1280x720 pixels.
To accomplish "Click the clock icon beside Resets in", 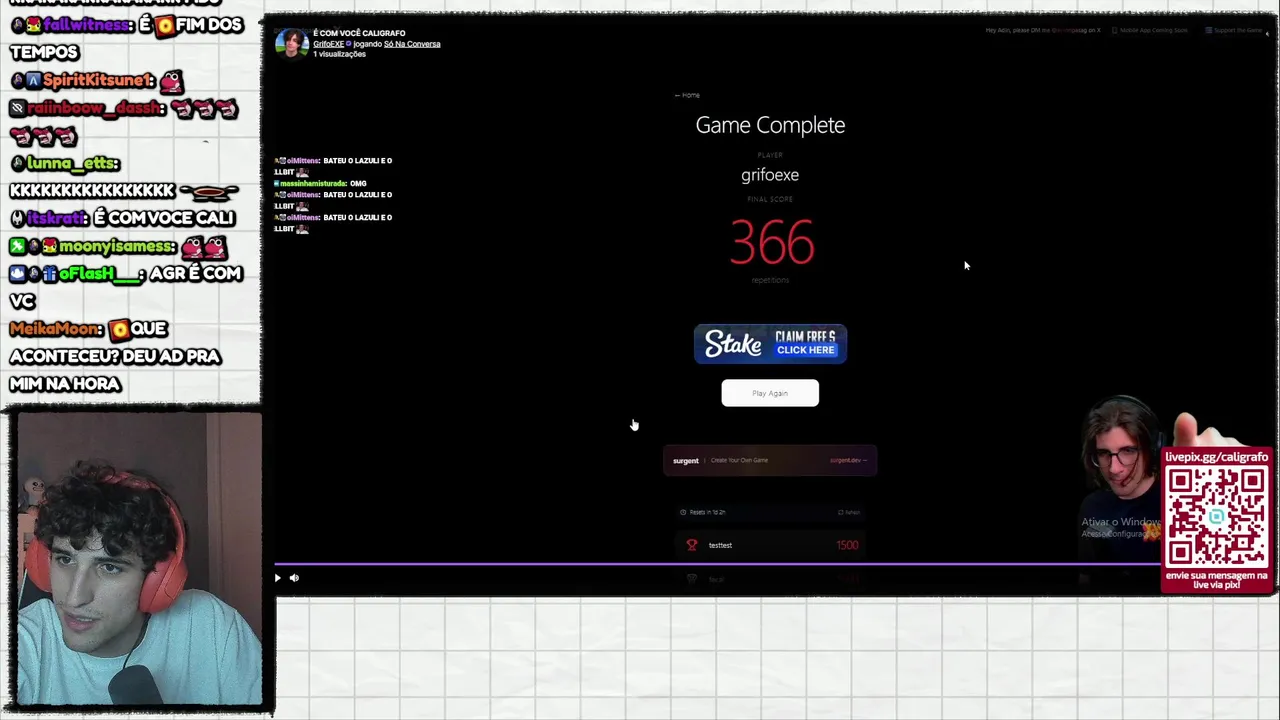I will [683, 512].
